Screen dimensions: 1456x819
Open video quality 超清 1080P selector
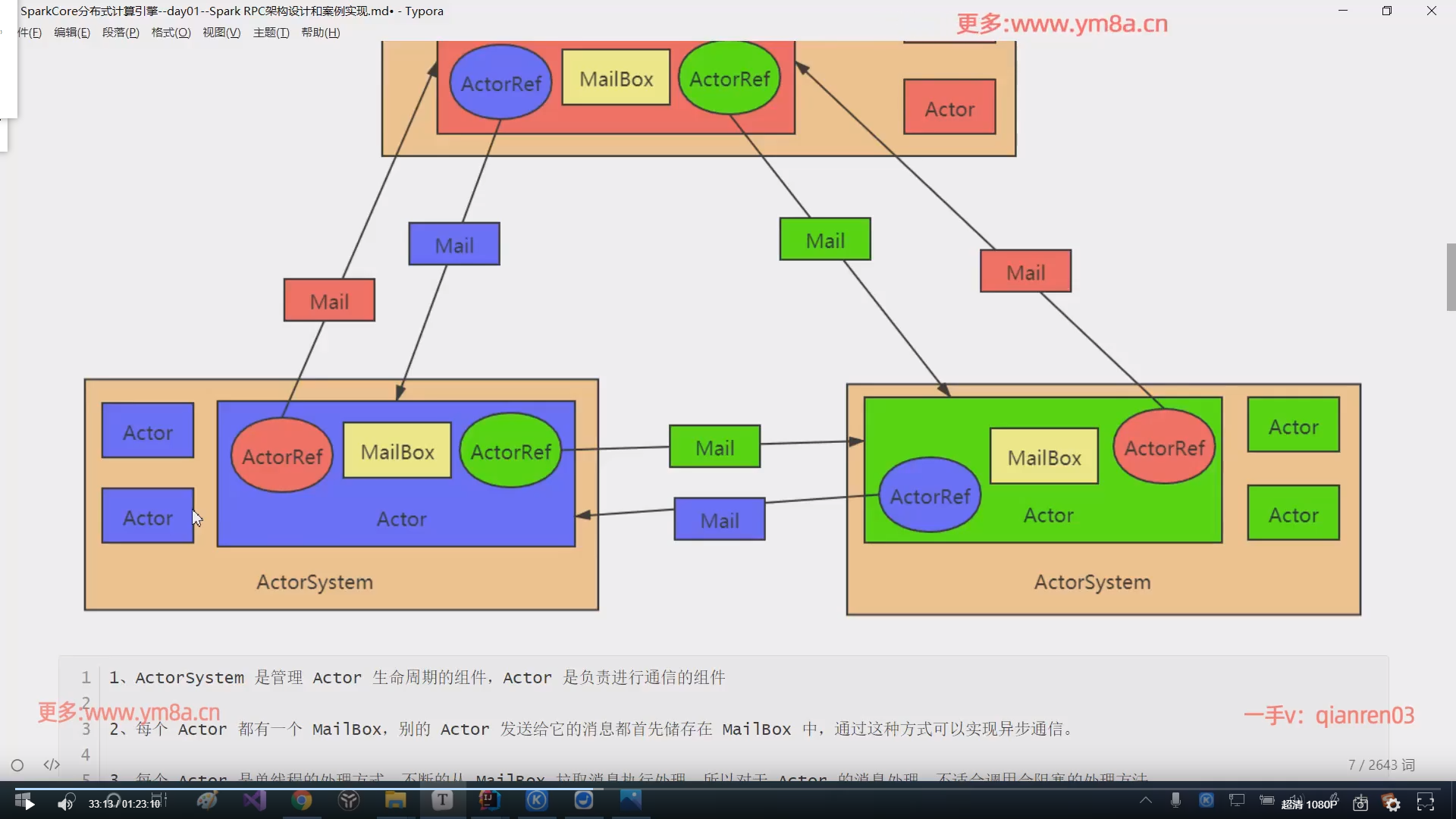1309,805
